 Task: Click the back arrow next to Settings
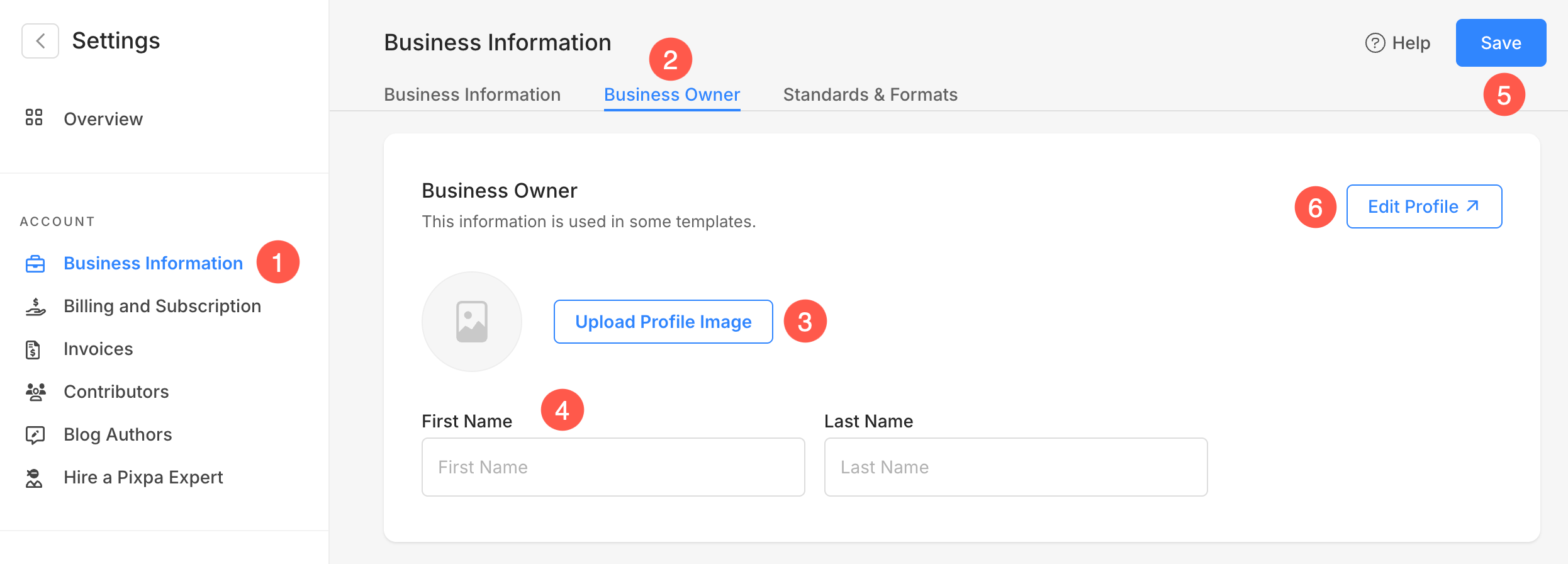(40, 42)
